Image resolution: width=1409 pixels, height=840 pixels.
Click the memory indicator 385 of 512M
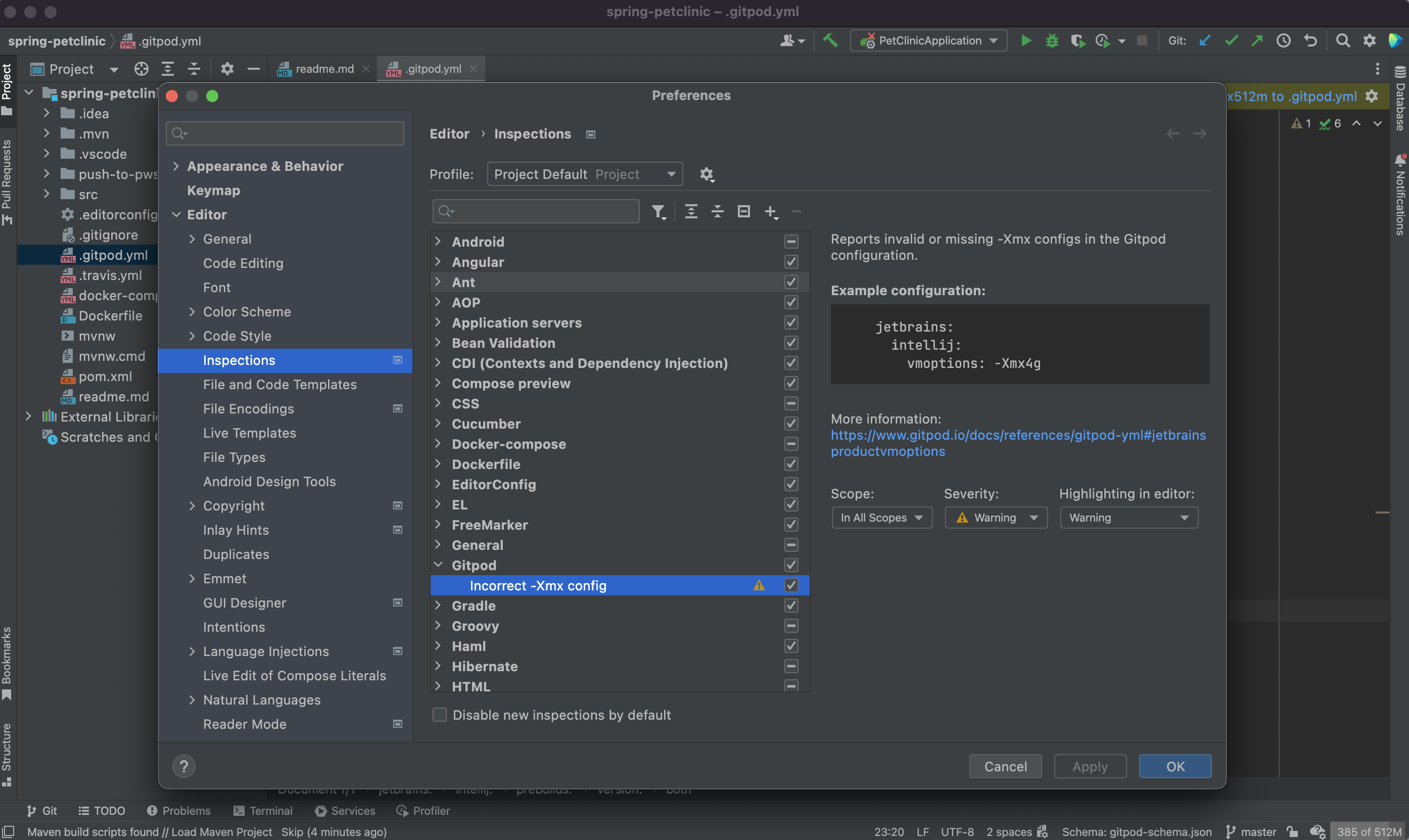1369,831
